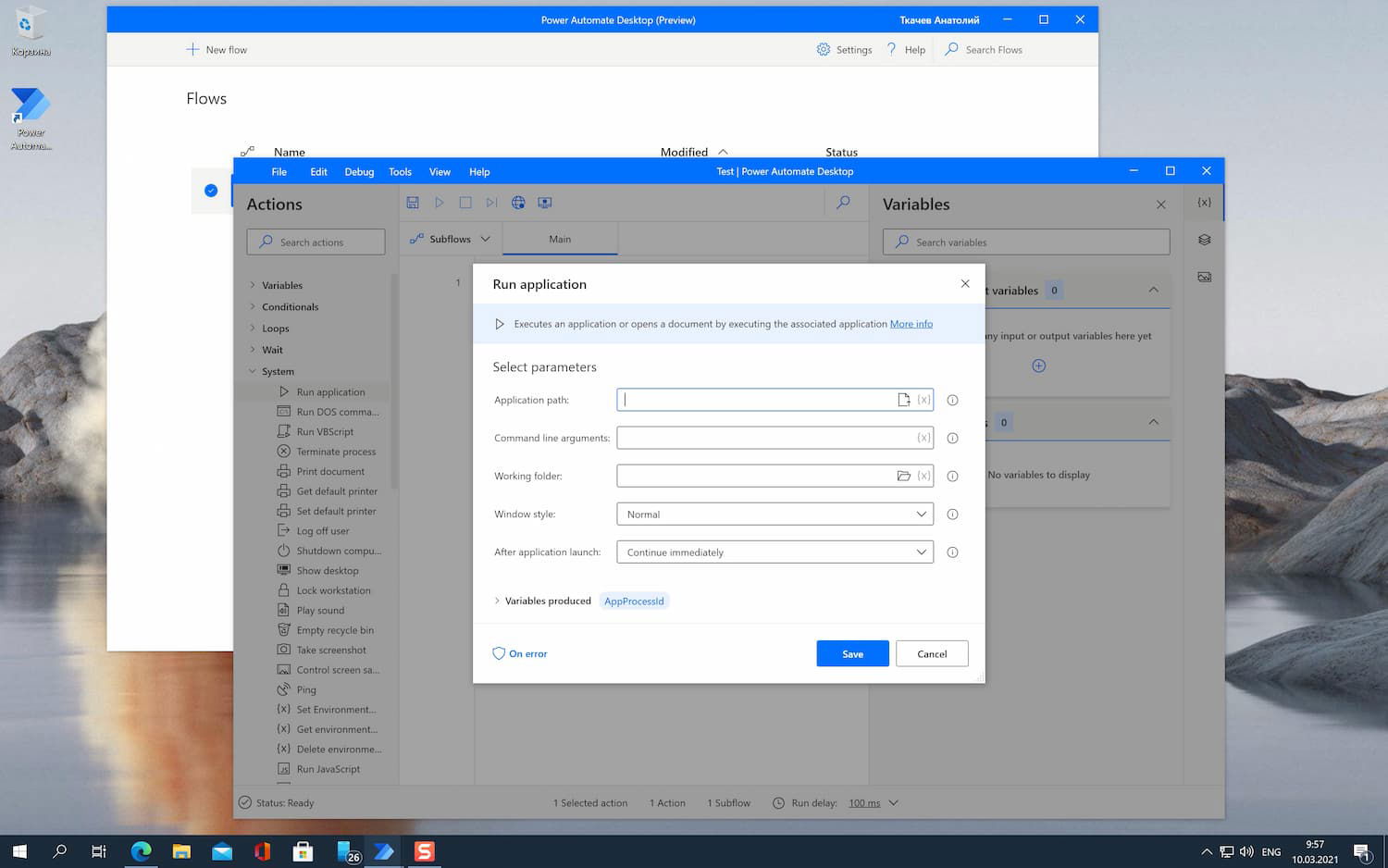Click the variable {x} icon in Application path

[x=923, y=400]
